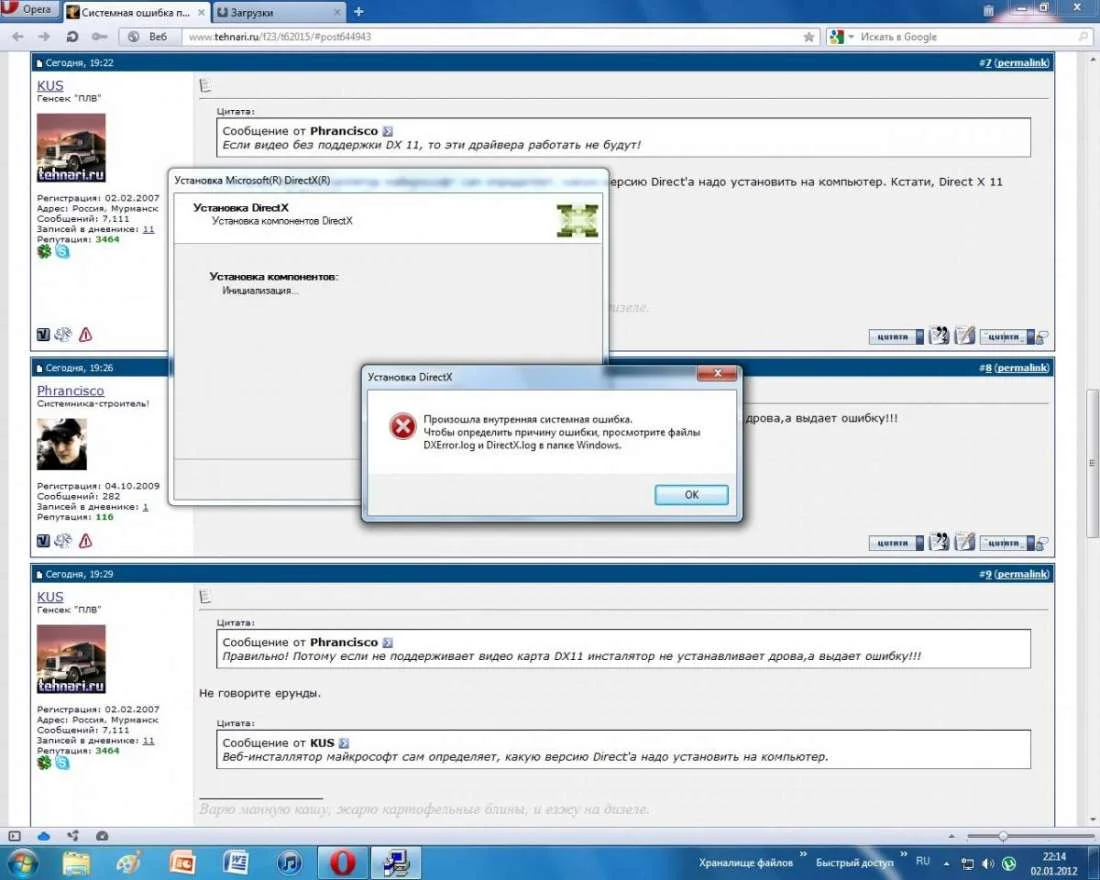View quoted KUS post arrow in post #9
Image resolution: width=1100 pixels, height=880 pixels.
[344, 743]
